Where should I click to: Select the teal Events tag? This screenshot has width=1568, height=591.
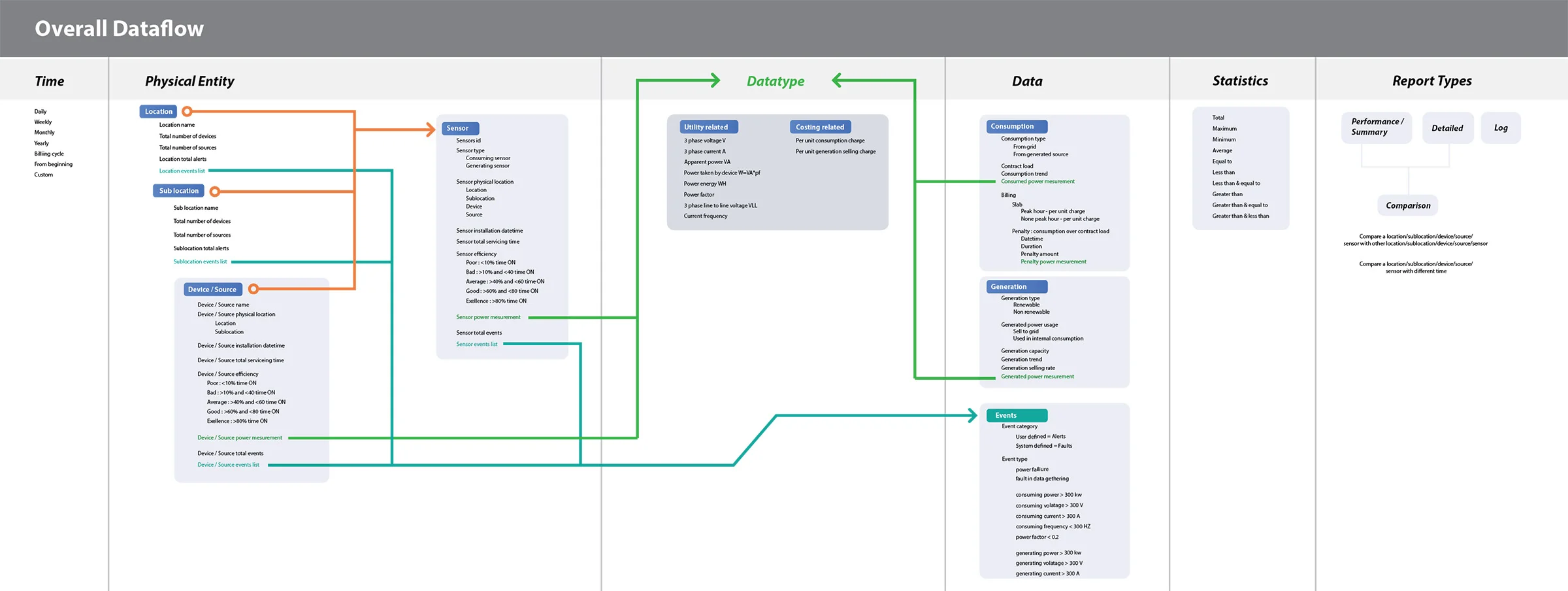(1017, 415)
